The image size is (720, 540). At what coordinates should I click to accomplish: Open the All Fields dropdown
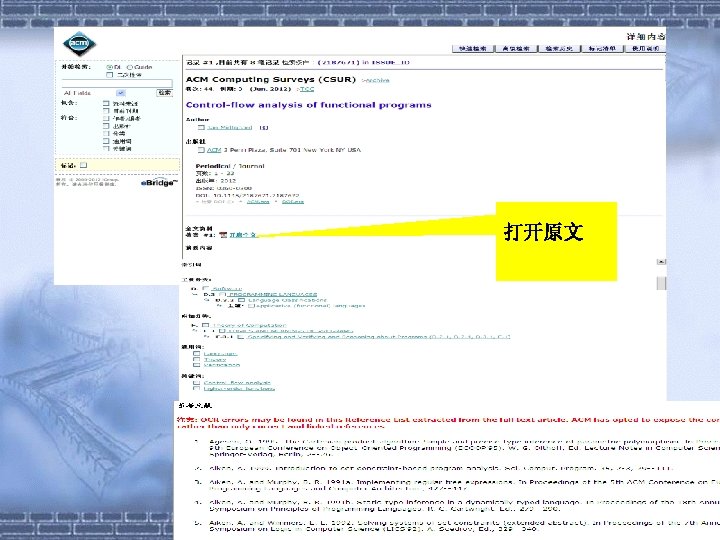coord(94,93)
